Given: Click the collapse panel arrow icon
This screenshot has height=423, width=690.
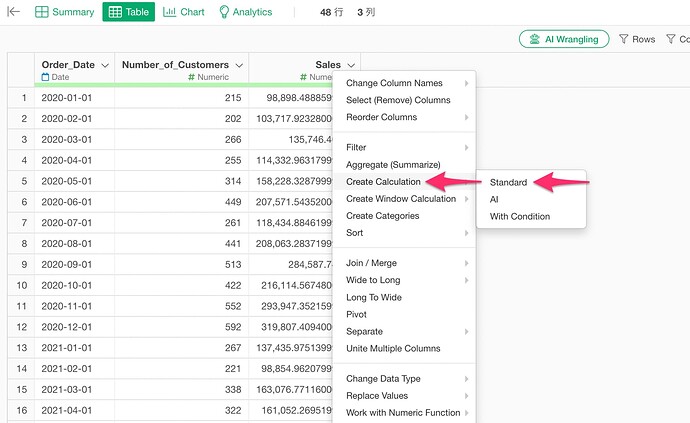Looking at the screenshot, I should coord(14,12).
